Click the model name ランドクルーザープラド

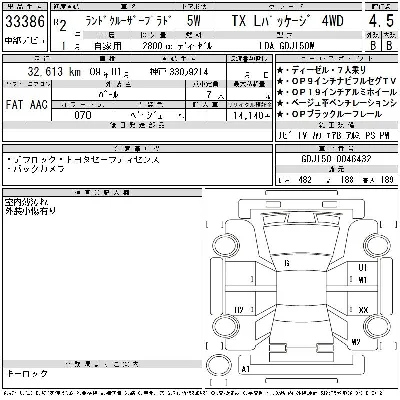tap(129, 21)
